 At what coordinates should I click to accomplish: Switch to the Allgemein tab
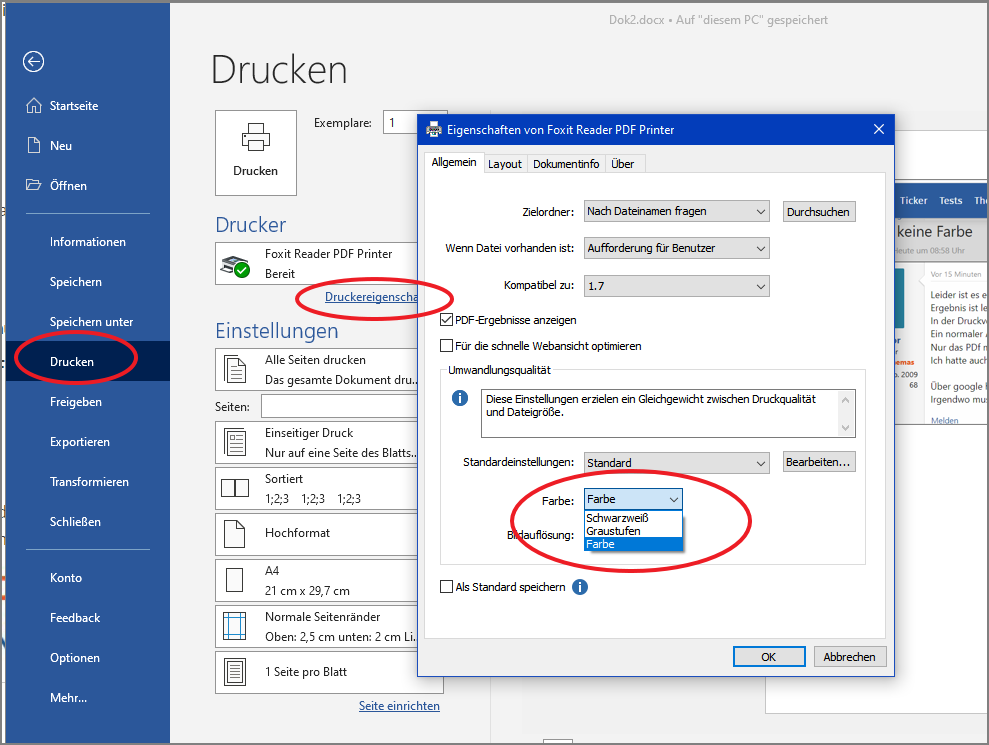(454, 162)
